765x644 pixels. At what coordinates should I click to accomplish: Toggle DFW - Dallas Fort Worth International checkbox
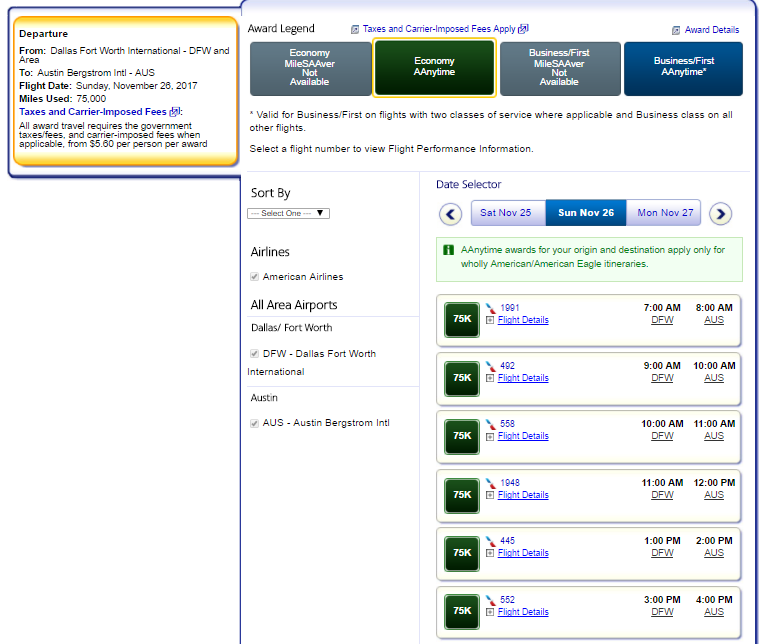[255, 354]
